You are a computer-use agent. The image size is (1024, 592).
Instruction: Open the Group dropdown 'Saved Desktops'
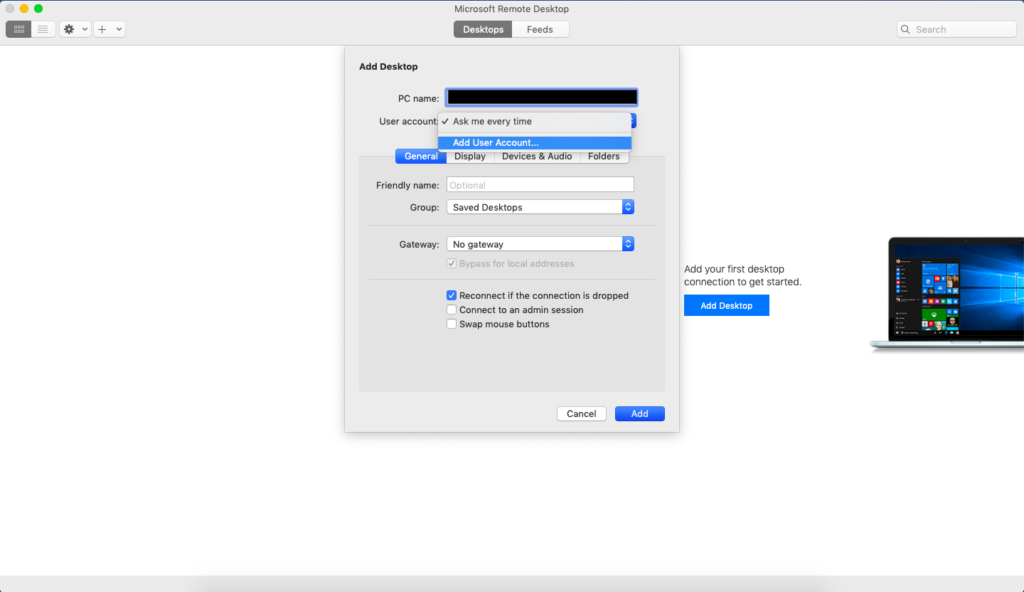(540, 207)
